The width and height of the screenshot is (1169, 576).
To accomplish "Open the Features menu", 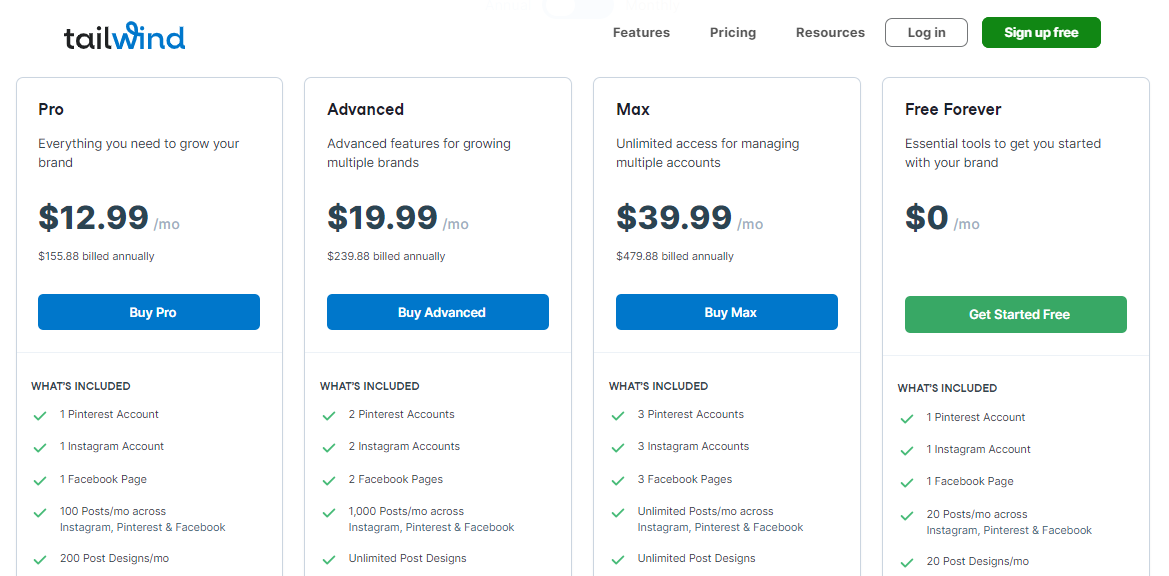I will (x=641, y=33).
